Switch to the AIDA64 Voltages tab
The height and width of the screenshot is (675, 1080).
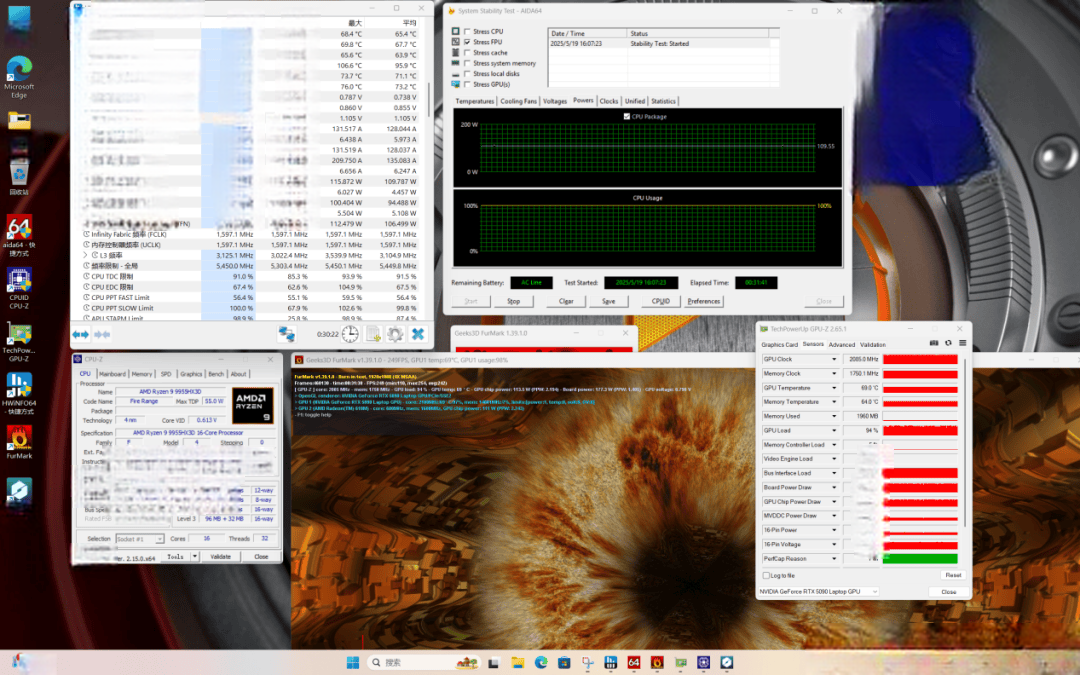click(554, 101)
